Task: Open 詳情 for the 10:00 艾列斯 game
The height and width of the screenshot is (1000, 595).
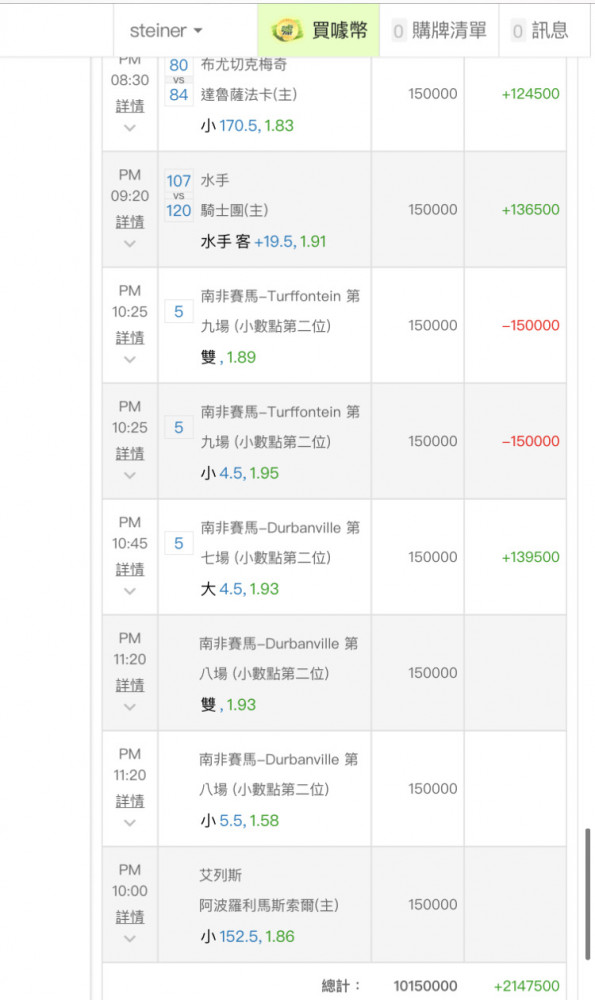Action: (130, 916)
